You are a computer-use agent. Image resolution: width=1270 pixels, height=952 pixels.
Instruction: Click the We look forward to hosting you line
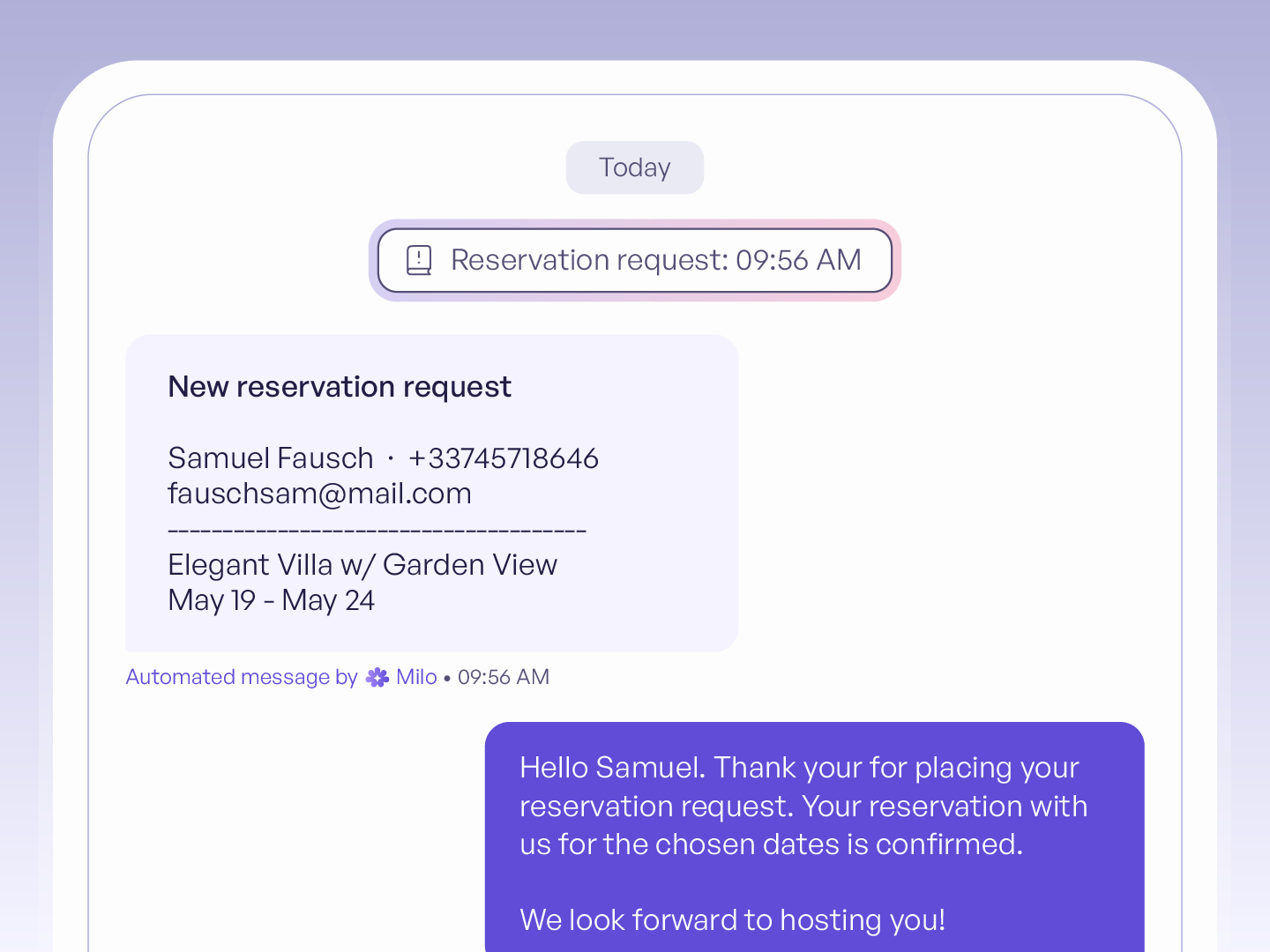733,920
